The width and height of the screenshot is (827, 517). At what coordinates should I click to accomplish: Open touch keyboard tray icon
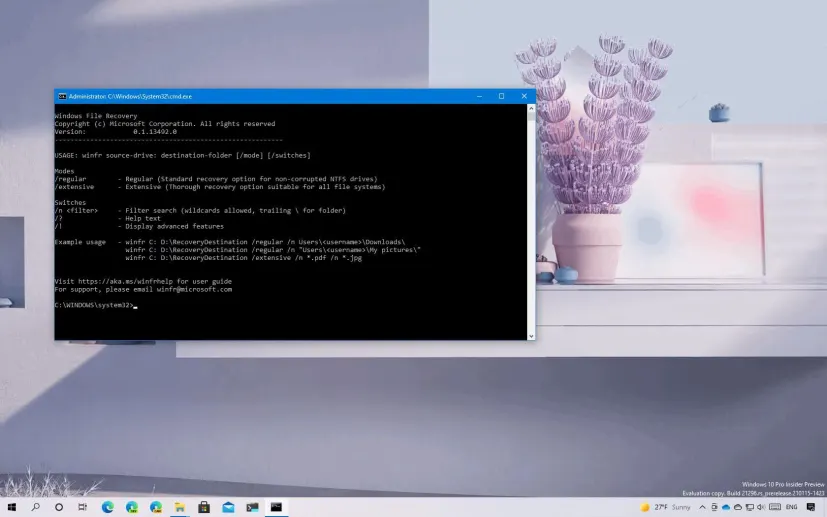[775, 507]
